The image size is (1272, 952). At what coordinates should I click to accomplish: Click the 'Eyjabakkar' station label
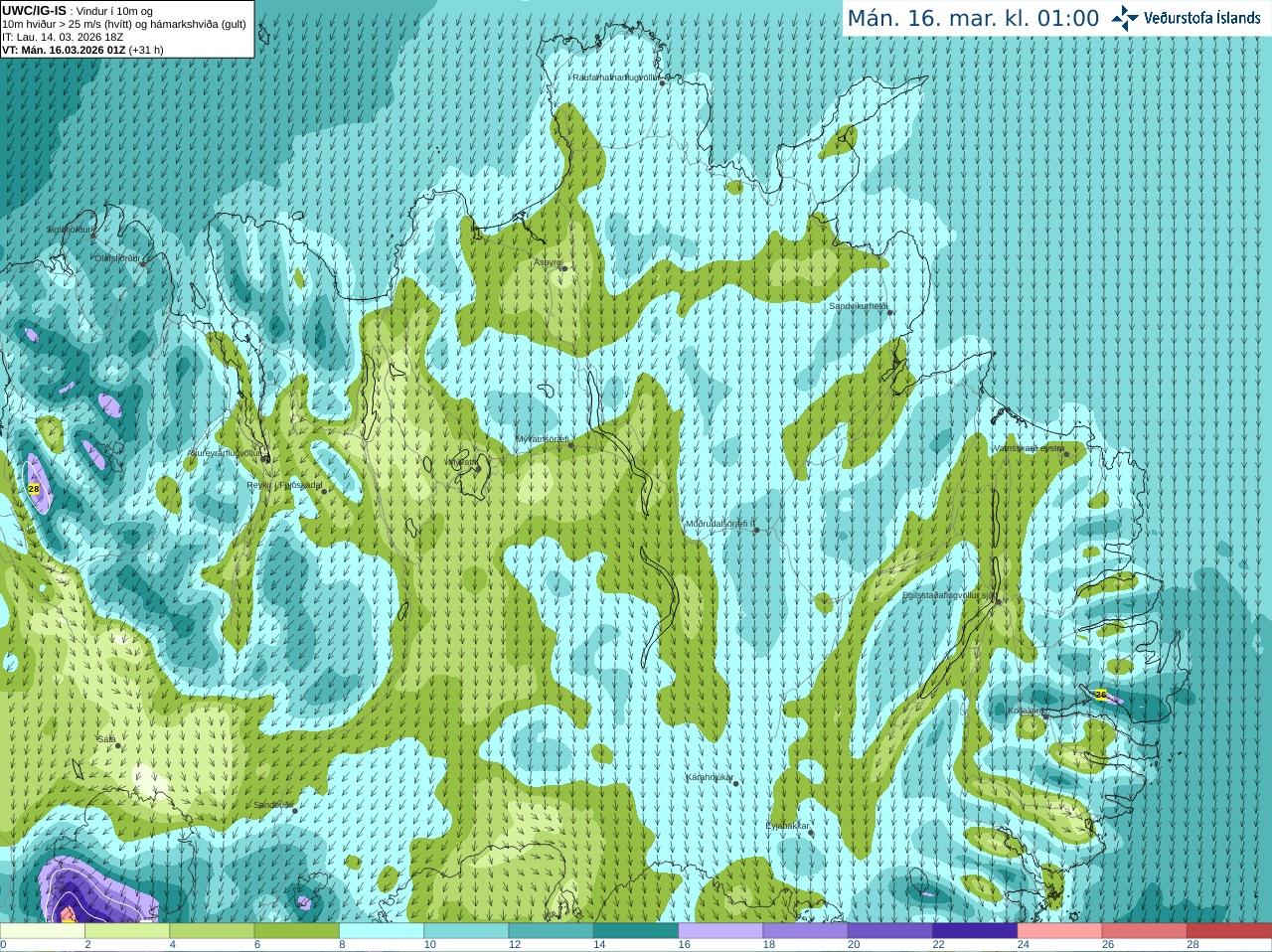click(x=787, y=826)
